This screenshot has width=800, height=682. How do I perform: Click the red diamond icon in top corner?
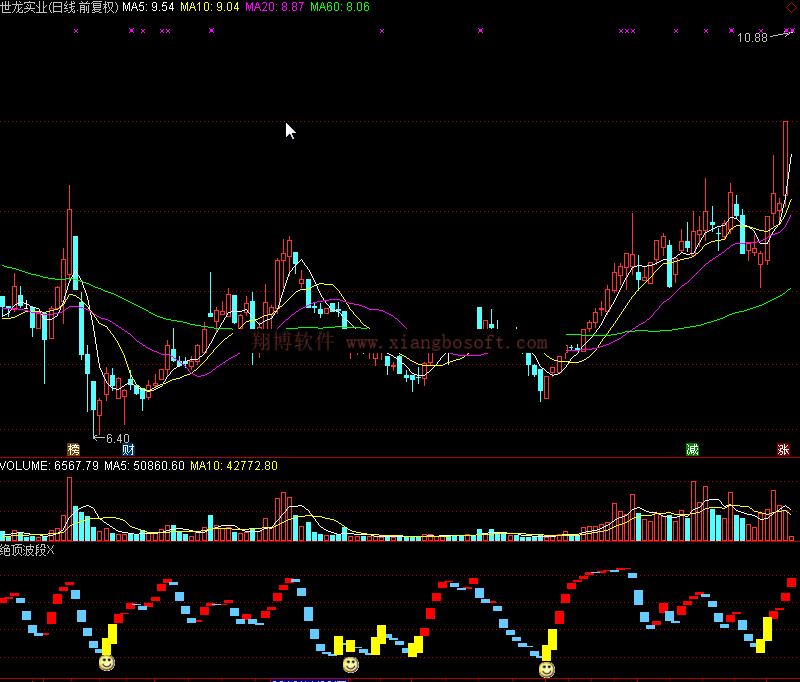[x=791, y=7]
